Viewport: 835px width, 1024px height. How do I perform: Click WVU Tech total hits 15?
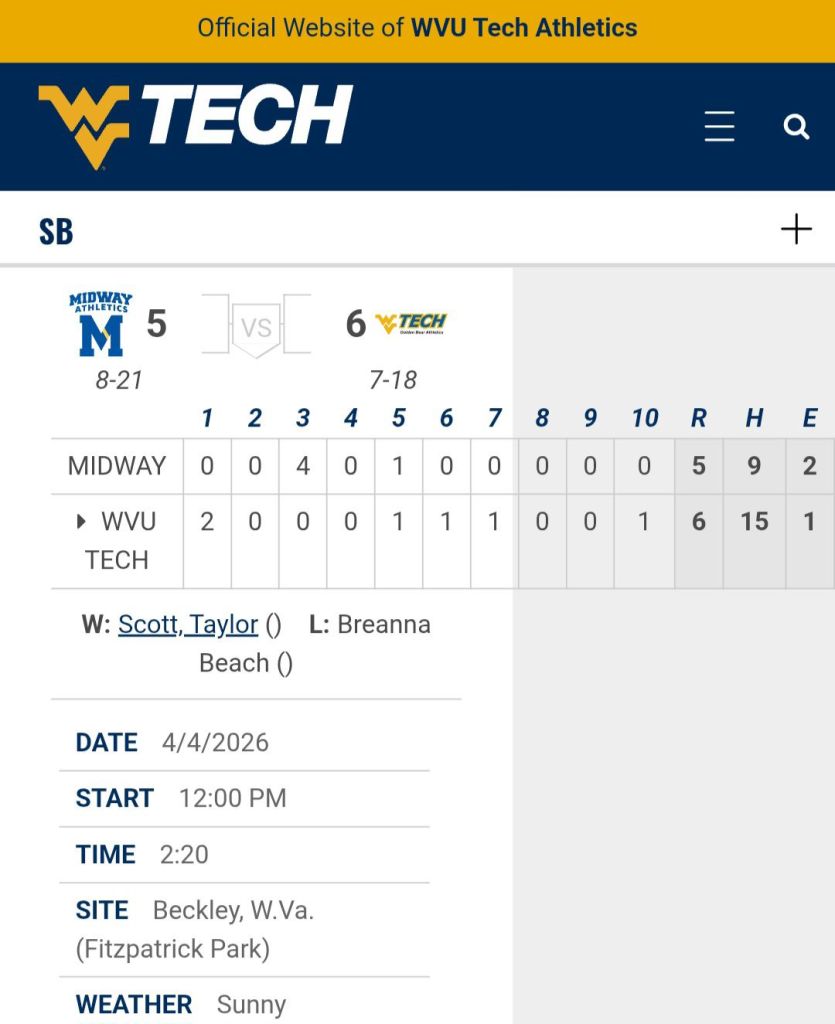click(754, 521)
